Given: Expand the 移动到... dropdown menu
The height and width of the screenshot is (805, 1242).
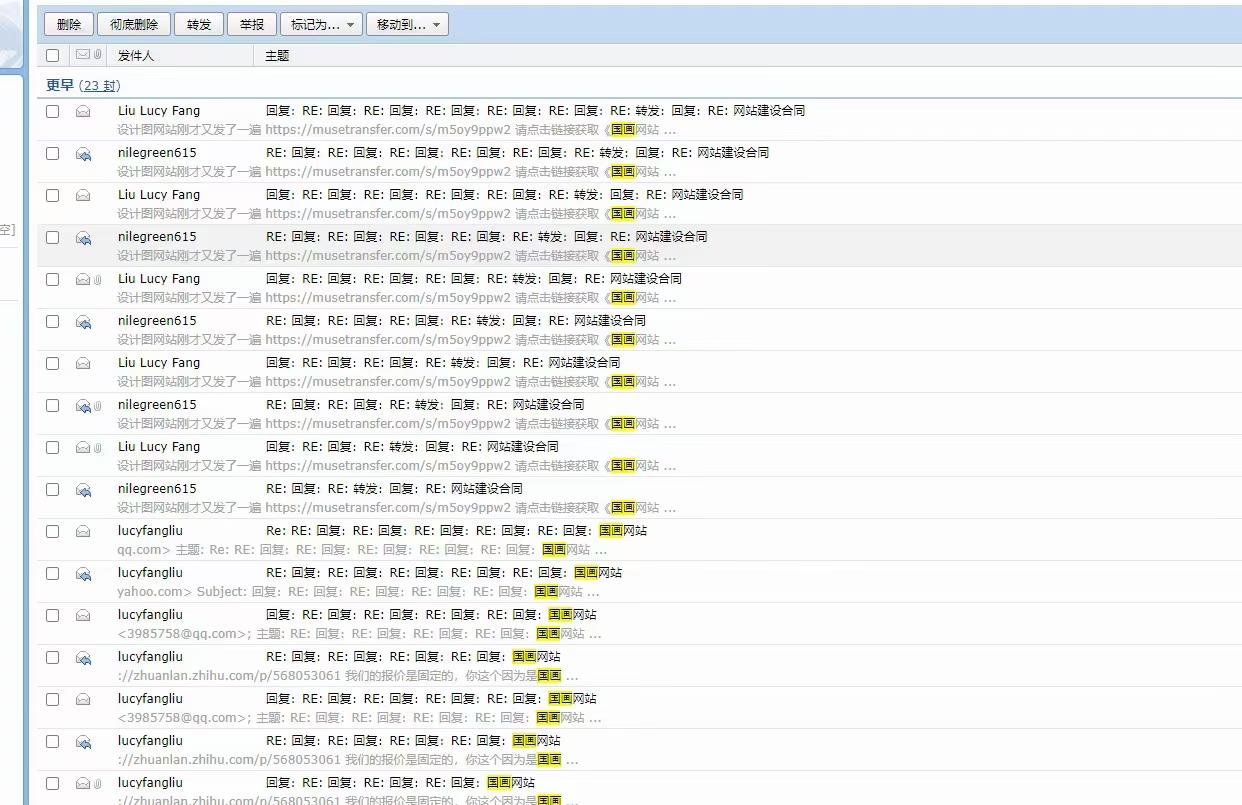Looking at the screenshot, I should (407, 25).
